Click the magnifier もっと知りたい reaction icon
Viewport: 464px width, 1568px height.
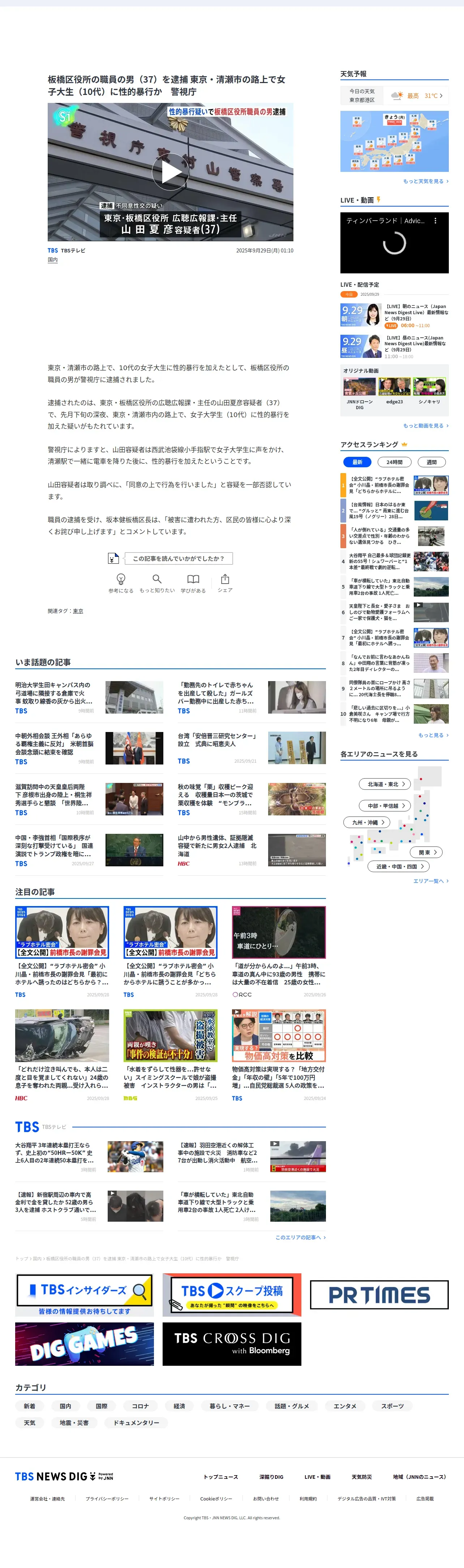(157, 579)
